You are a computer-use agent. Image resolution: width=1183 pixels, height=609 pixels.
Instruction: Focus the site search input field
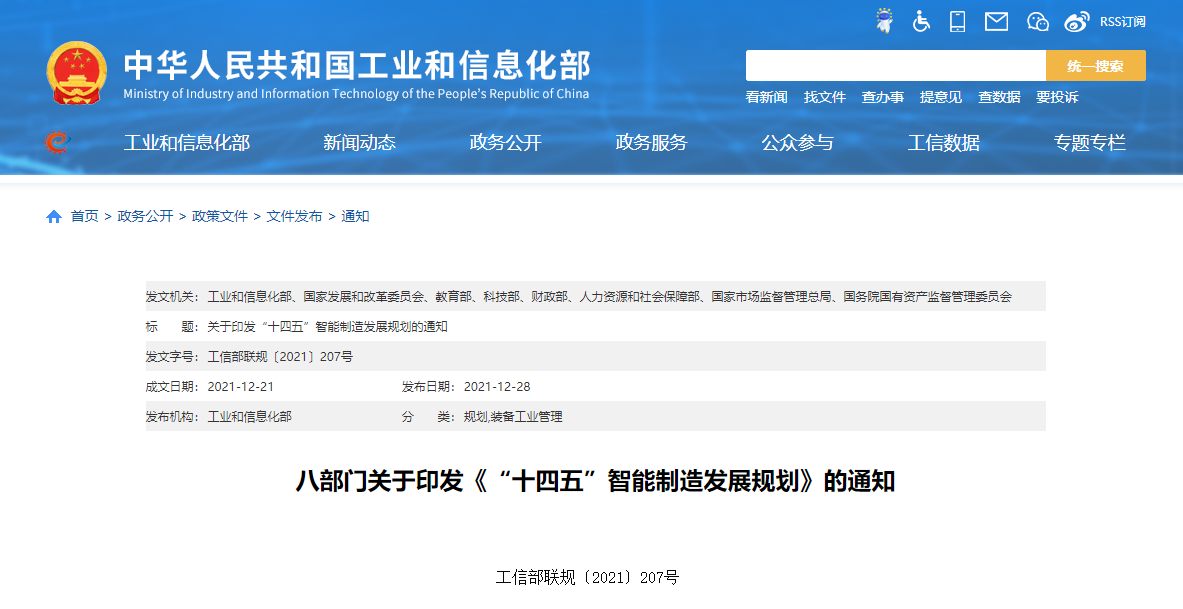895,66
